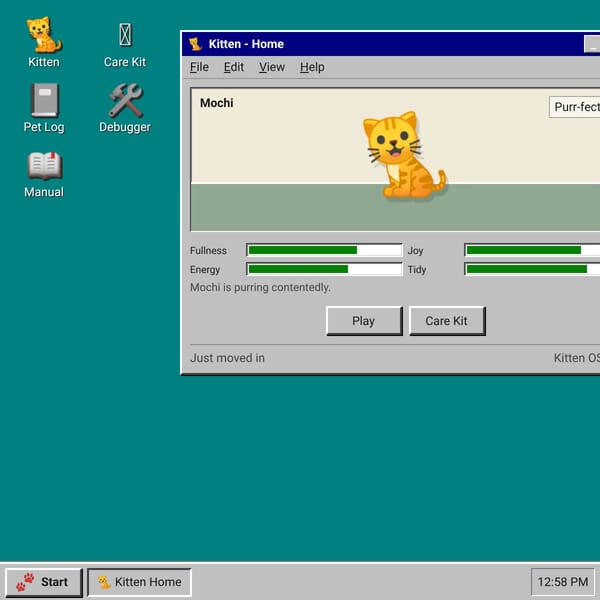Open the Manual book icon
Viewport: 600px width, 600px height.
tap(44, 174)
